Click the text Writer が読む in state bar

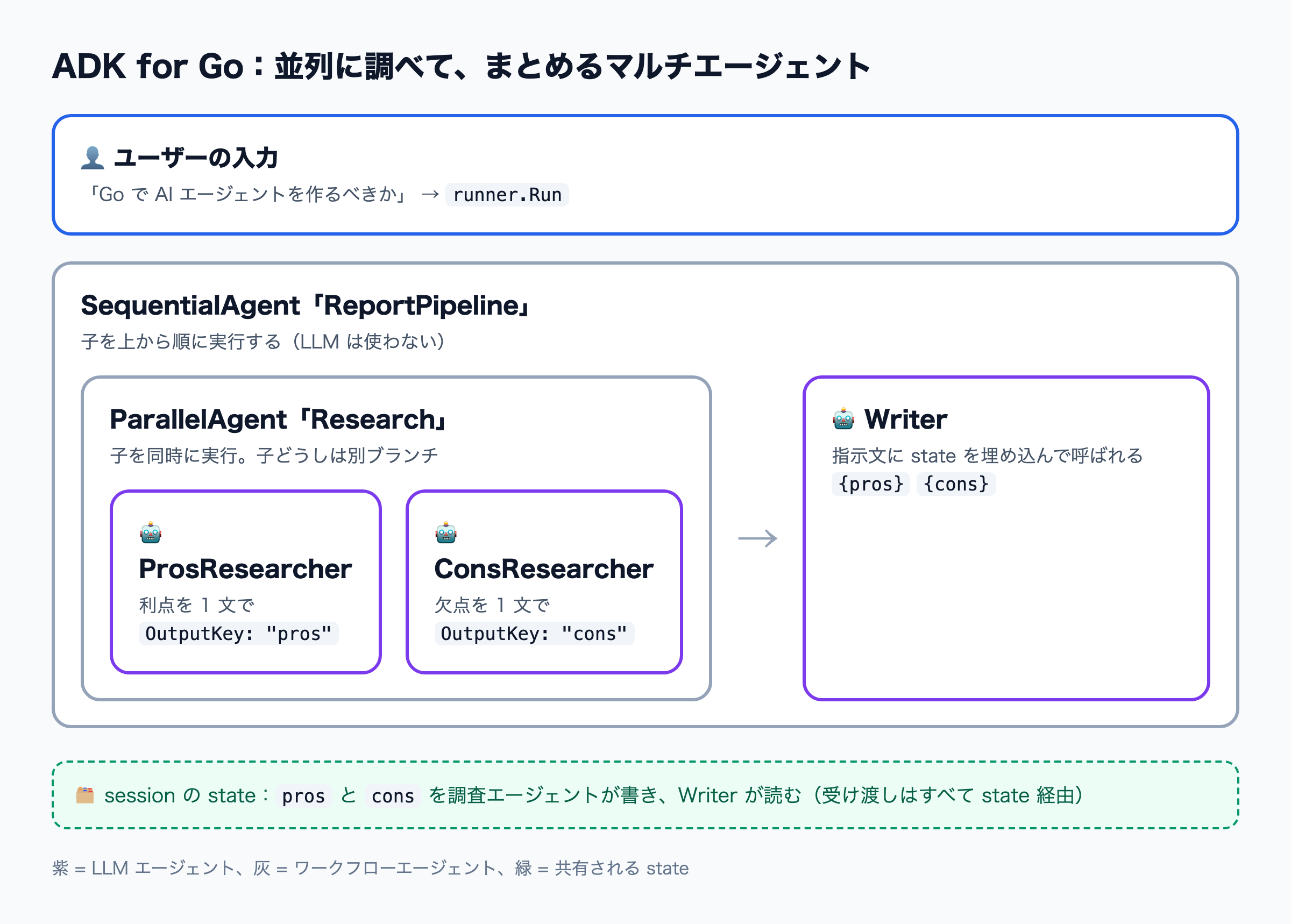(739, 795)
